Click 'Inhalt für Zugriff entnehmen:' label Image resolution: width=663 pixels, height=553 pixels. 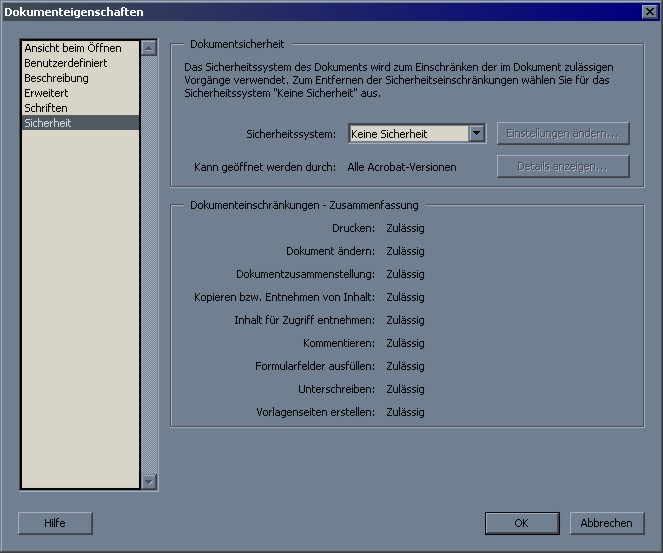pyautogui.click(x=304, y=320)
